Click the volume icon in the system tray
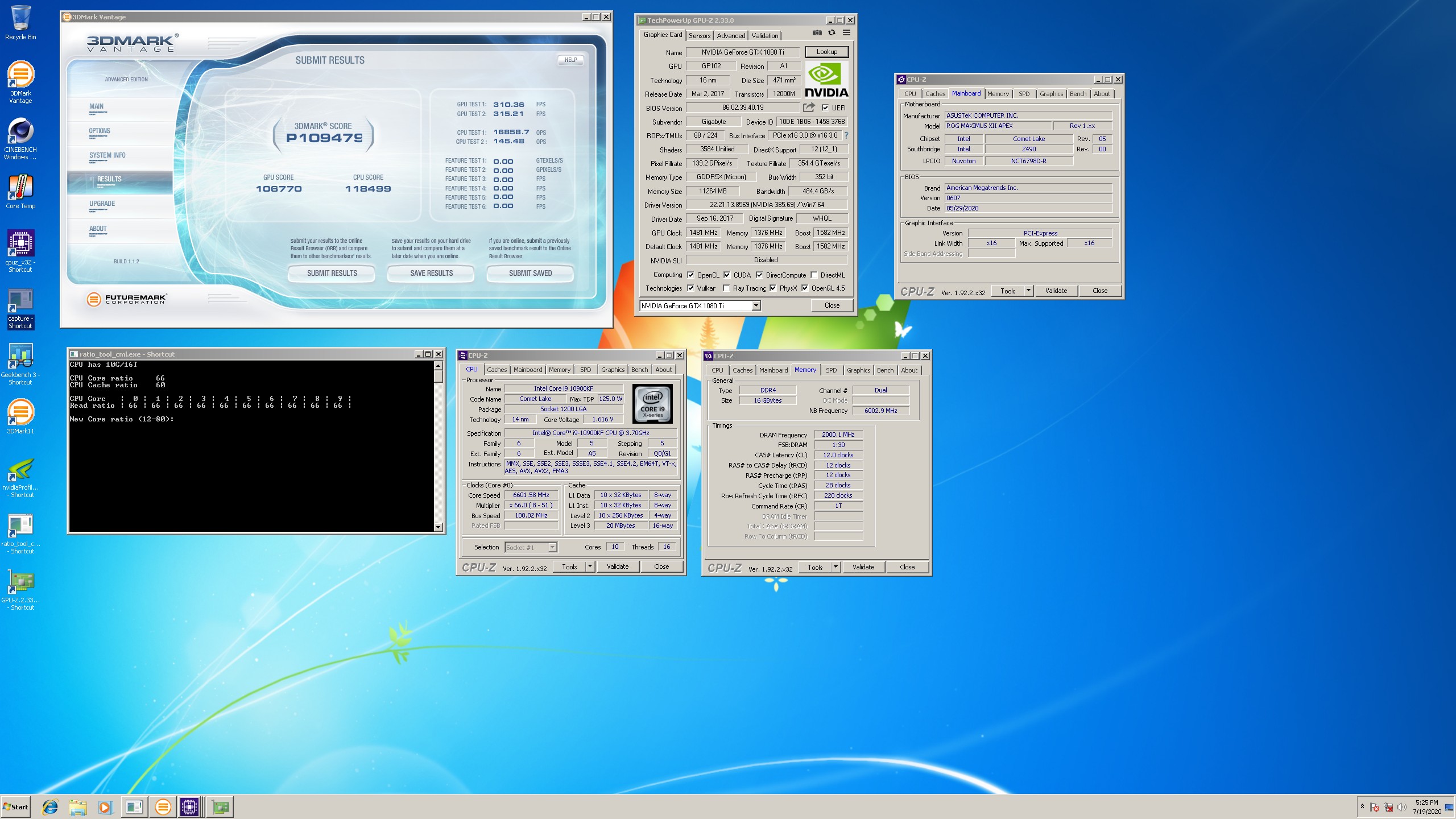 coord(1402,807)
